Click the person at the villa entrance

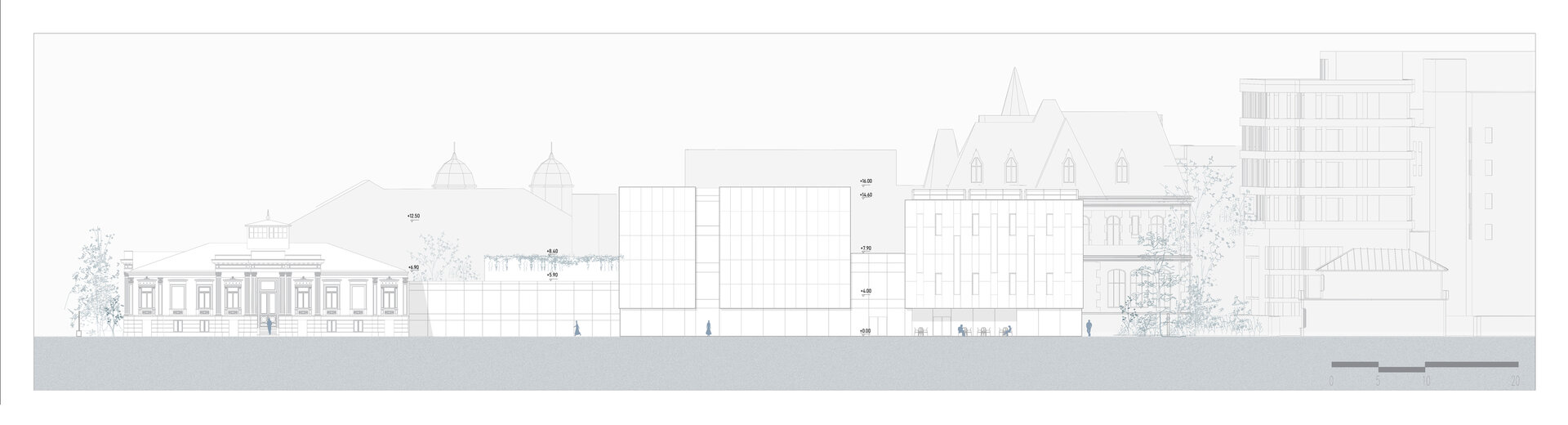[x=269, y=326]
